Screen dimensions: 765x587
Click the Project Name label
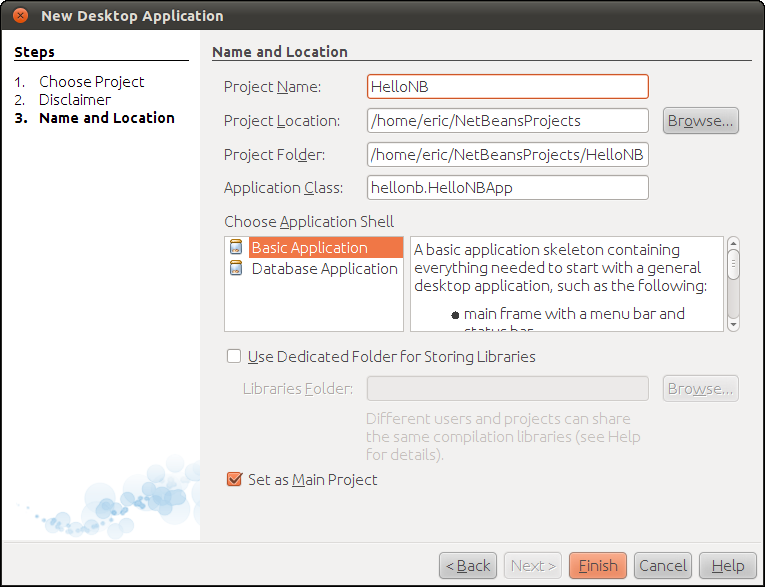(x=272, y=87)
